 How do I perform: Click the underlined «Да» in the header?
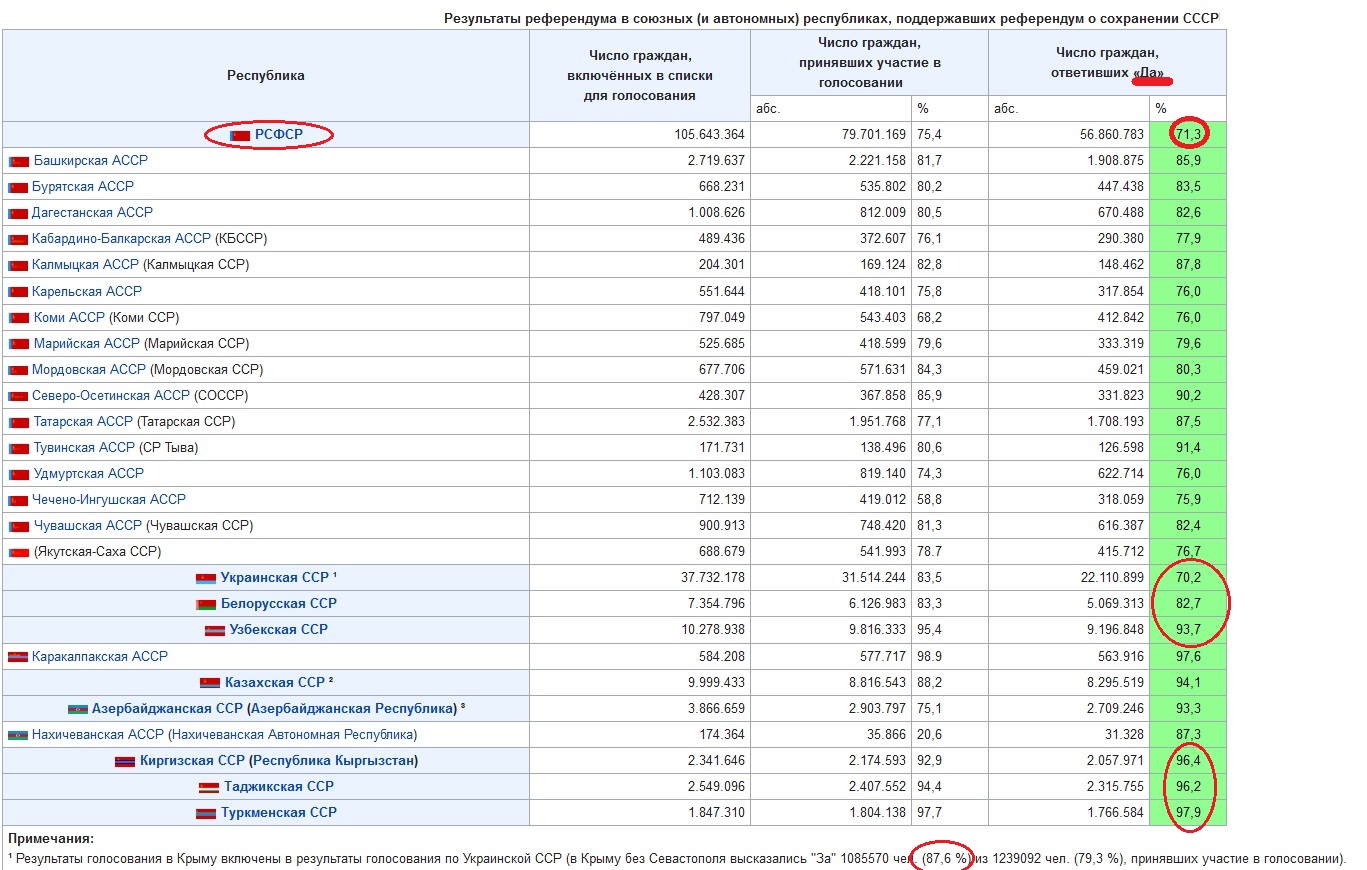point(1152,73)
